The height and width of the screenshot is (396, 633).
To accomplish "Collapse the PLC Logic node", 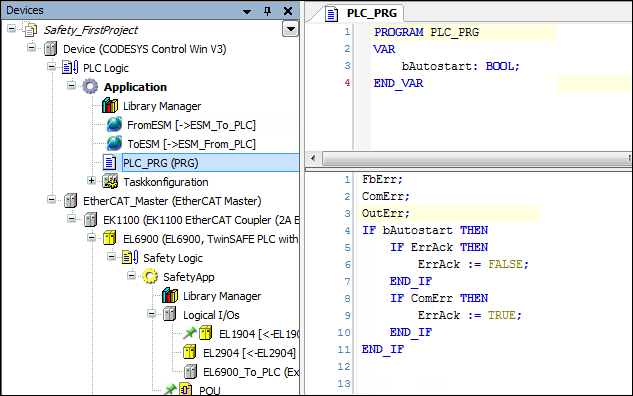I will [x=51, y=67].
